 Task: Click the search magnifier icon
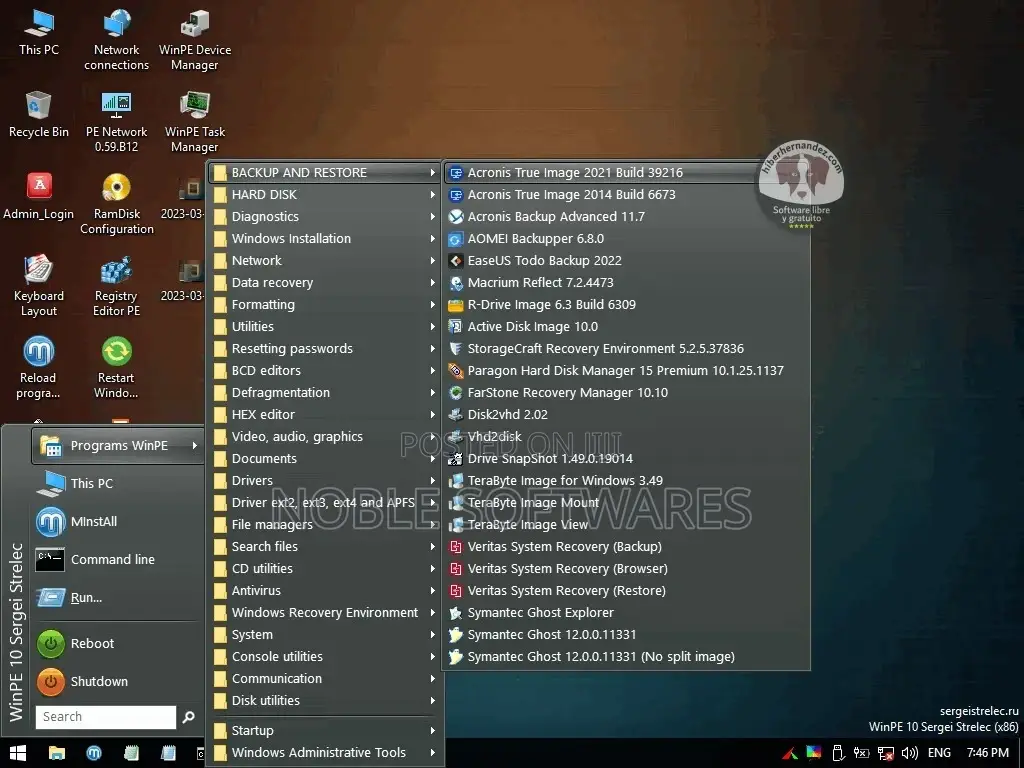tap(189, 716)
